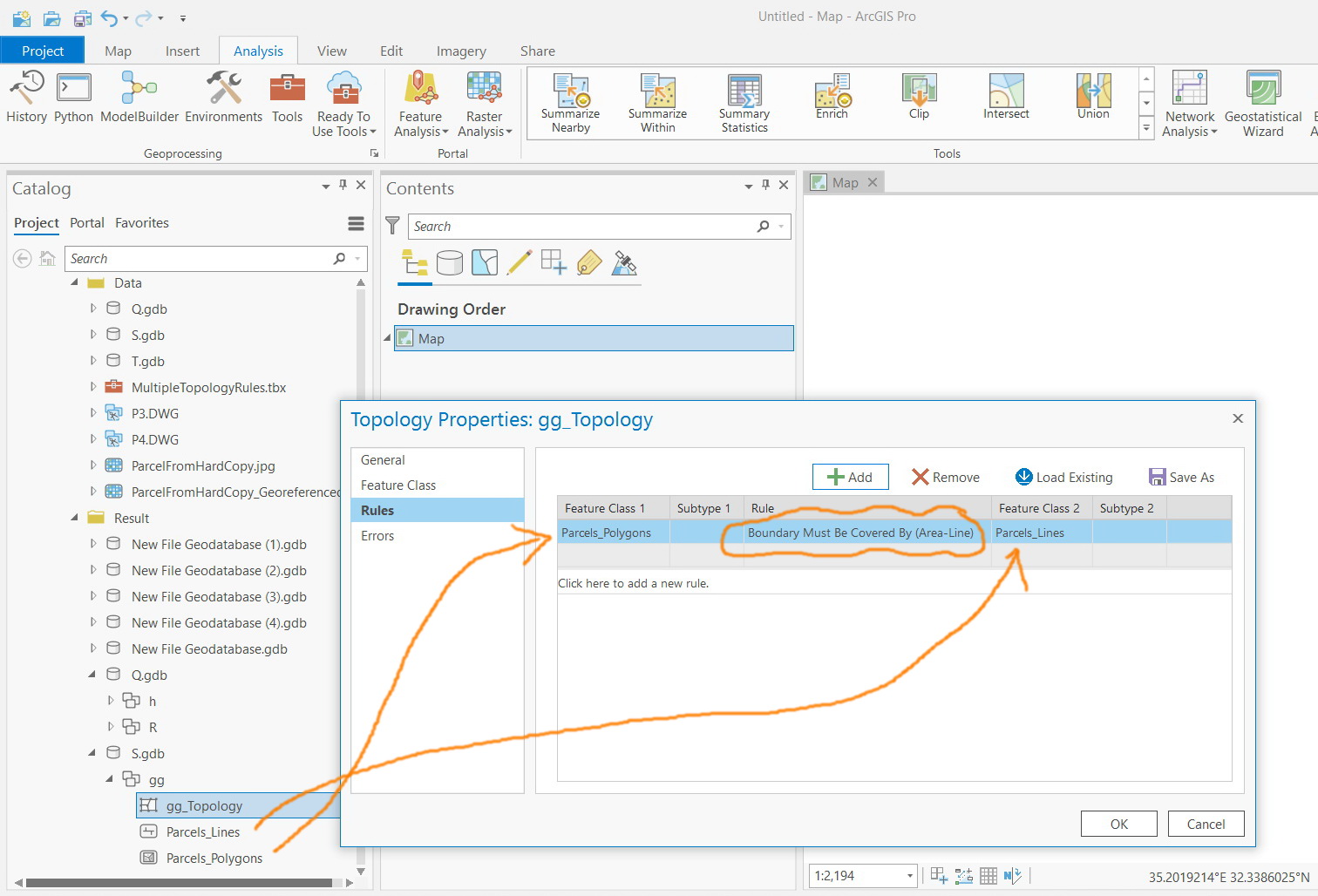
Task: Select Parcels_Lines in the Catalog tree
Action: click(202, 832)
